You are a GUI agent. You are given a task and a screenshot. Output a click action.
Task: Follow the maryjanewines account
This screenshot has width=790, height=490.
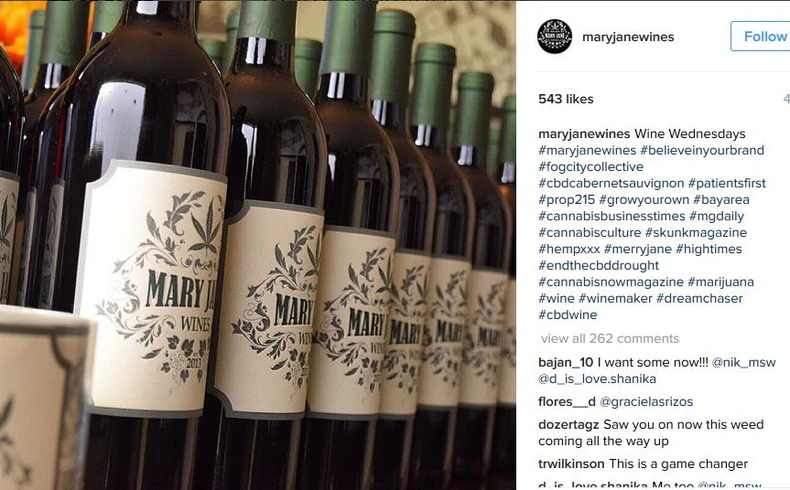(761, 36)
